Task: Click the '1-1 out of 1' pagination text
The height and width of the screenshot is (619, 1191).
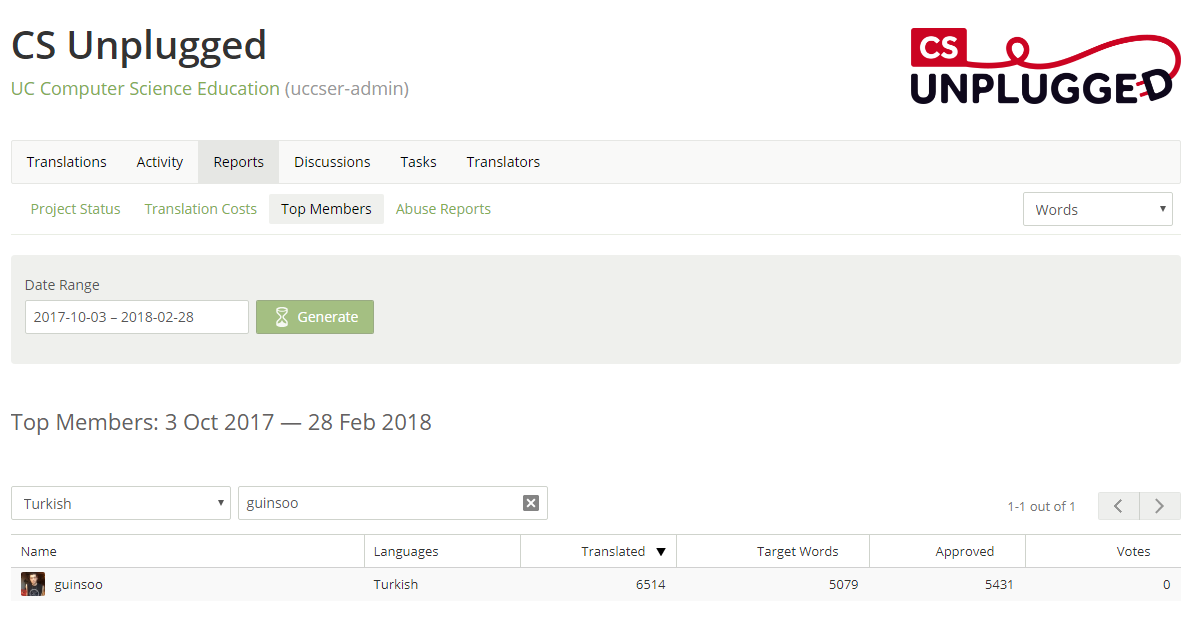Action: tap(1041, 507)
